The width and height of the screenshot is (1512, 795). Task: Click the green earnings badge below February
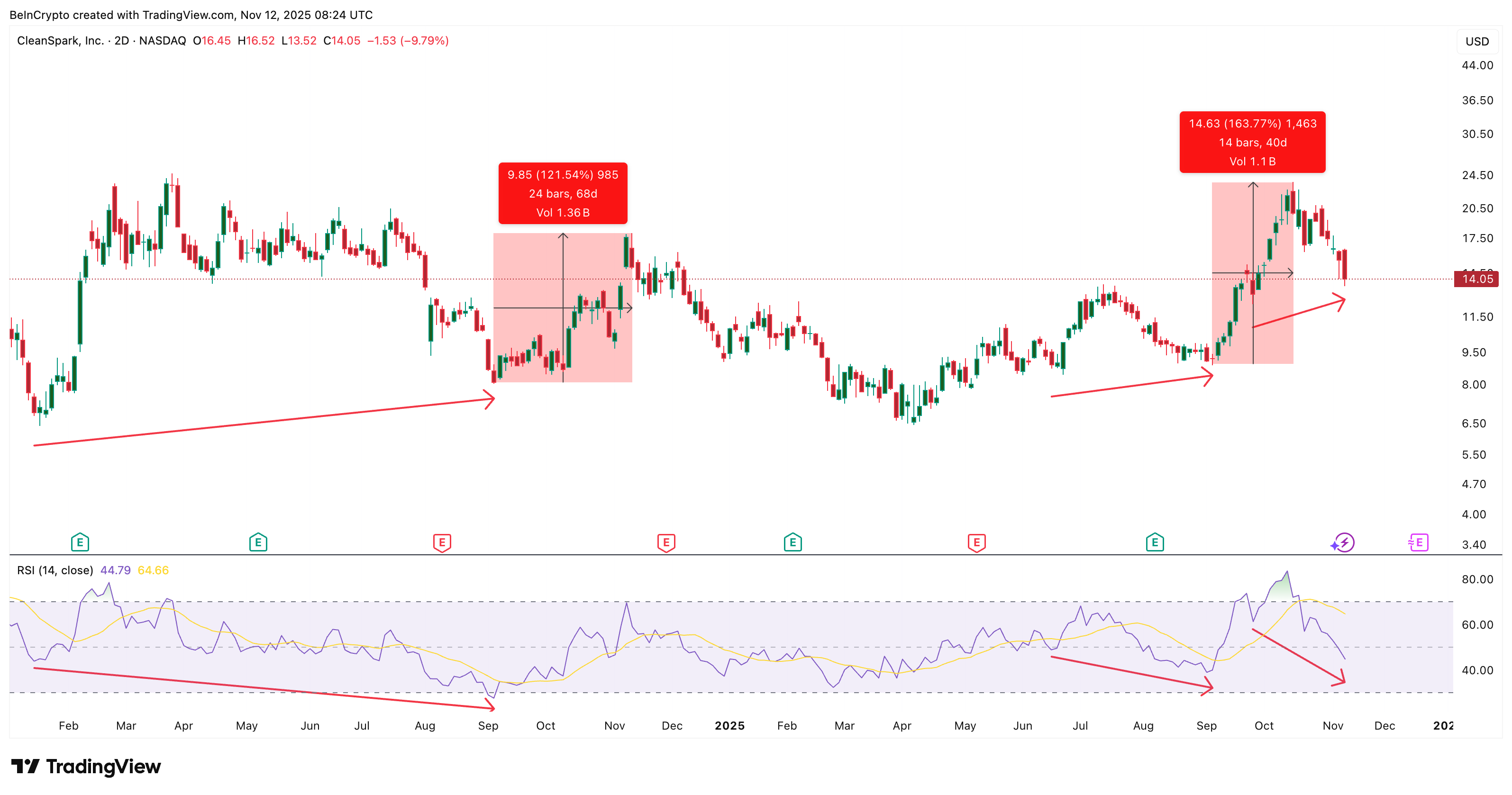[80, 542]
